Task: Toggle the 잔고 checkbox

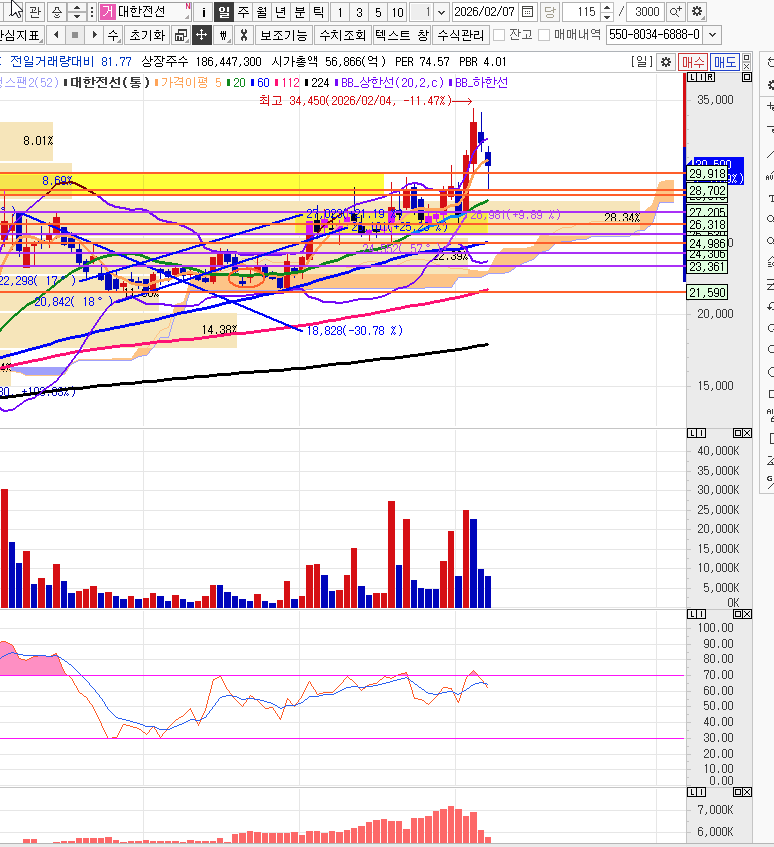Action: 499,35
